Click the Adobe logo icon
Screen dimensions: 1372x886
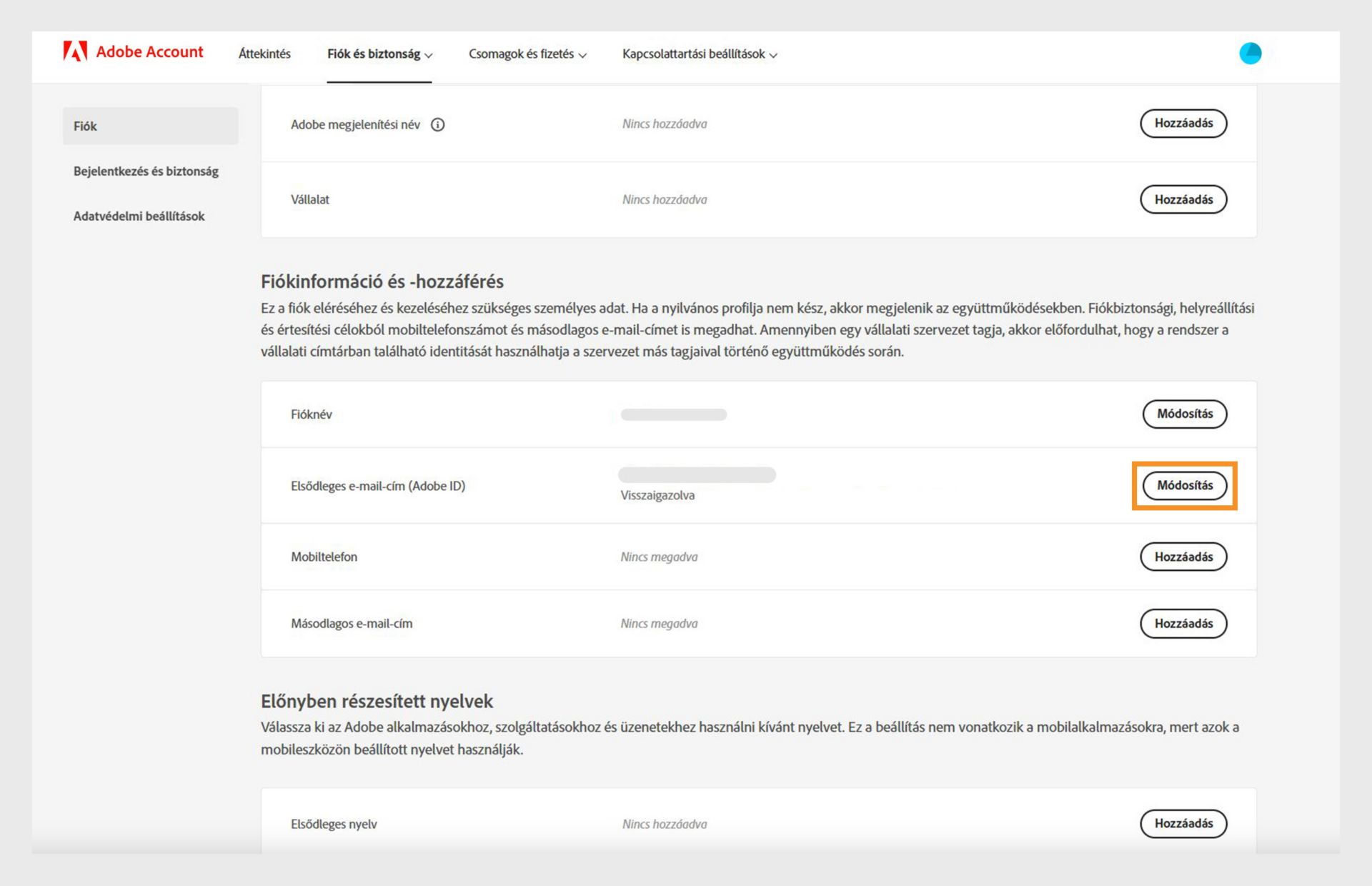coord(75,51)
